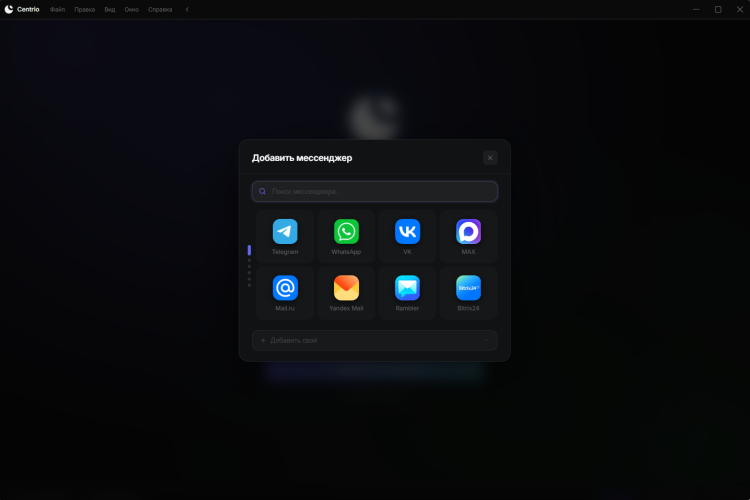Click the Rambler label text
750x500 pixels.
click(x=408, y=309)
